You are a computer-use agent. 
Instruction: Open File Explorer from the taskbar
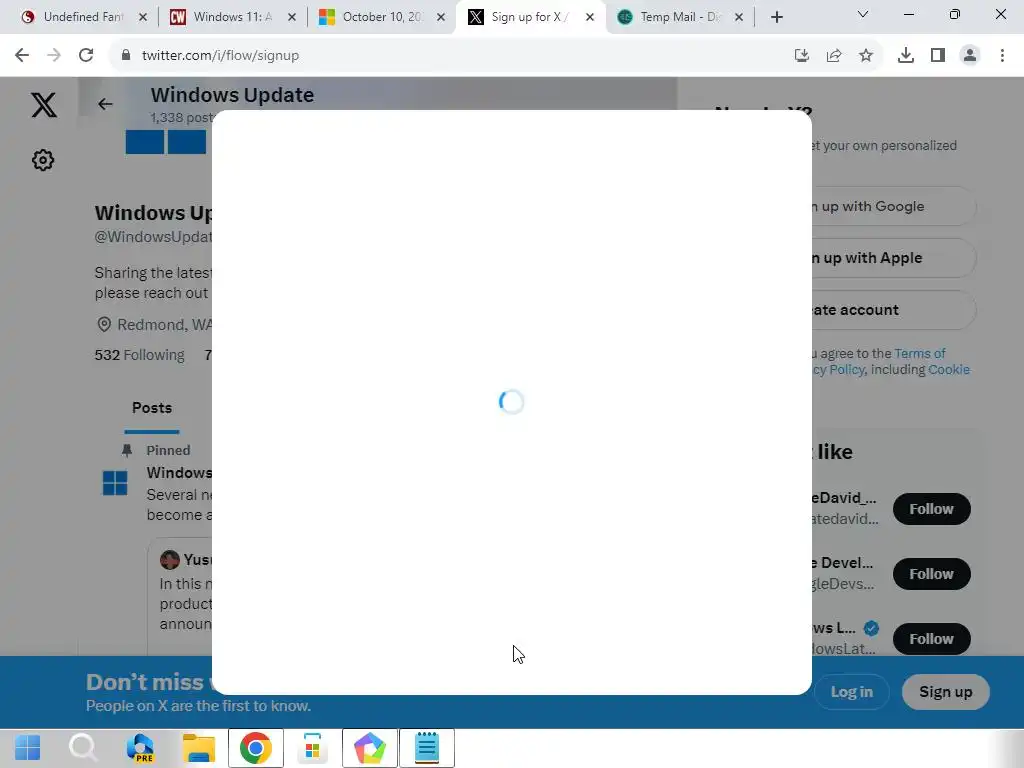coord(199,748)
